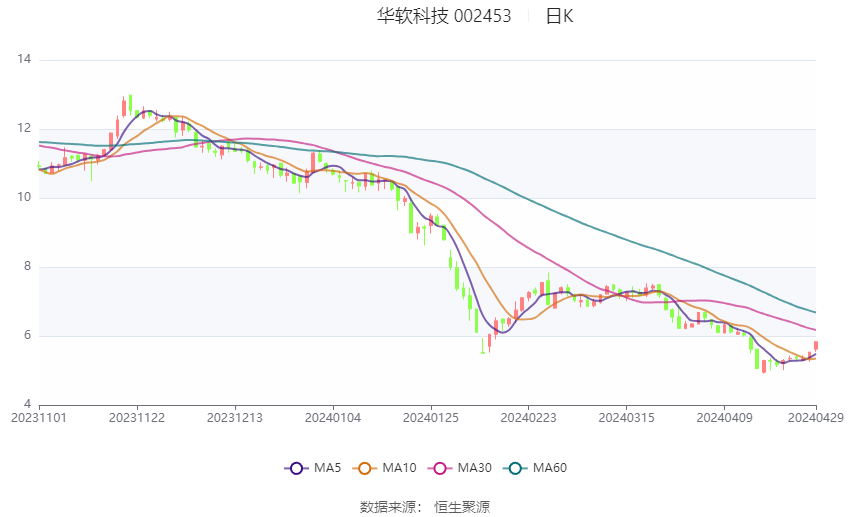Toggle the MA10 orange legend circle icon

365,468
